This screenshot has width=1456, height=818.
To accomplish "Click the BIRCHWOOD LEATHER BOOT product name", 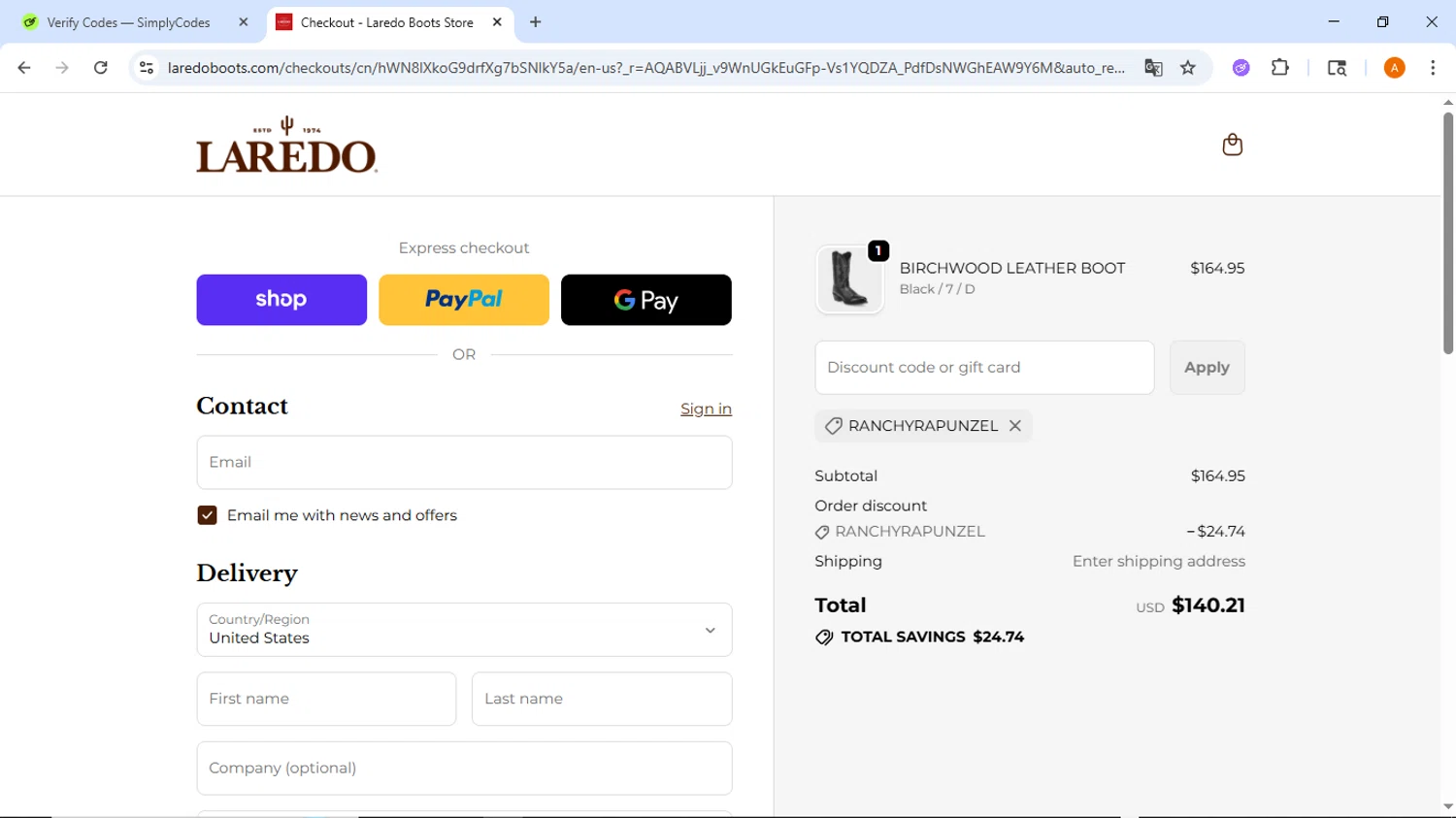I will click(1012, 268).
